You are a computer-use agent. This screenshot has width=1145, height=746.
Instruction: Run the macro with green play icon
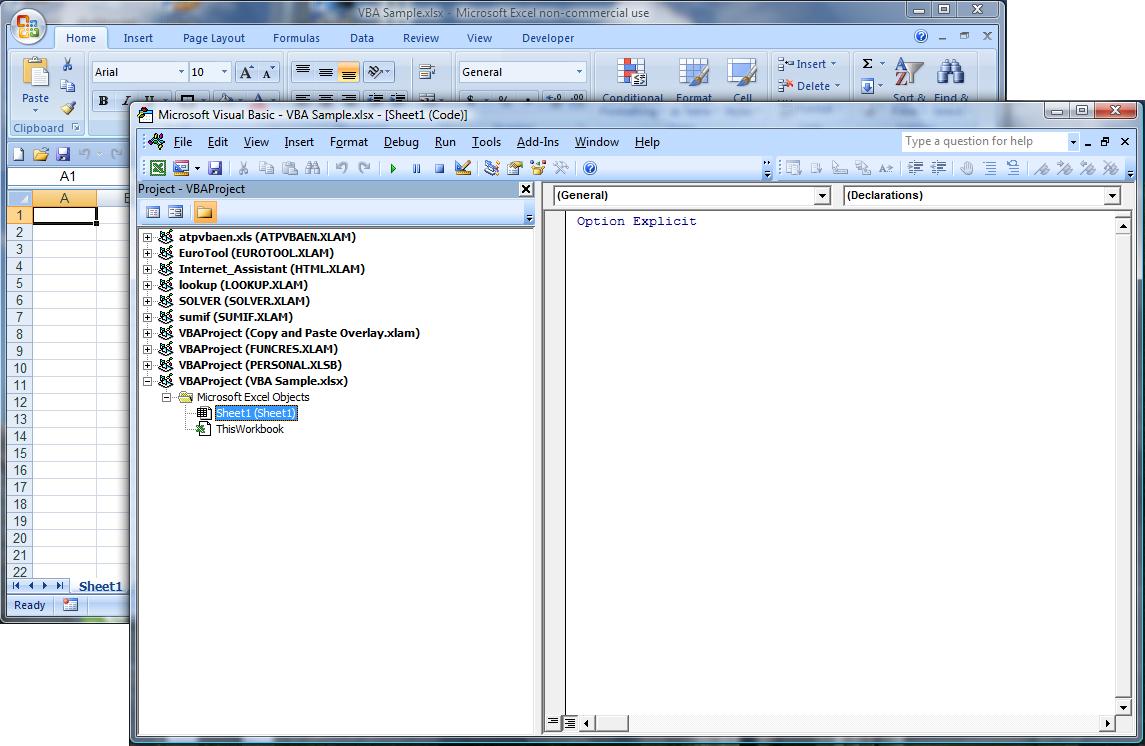[393, 169]
